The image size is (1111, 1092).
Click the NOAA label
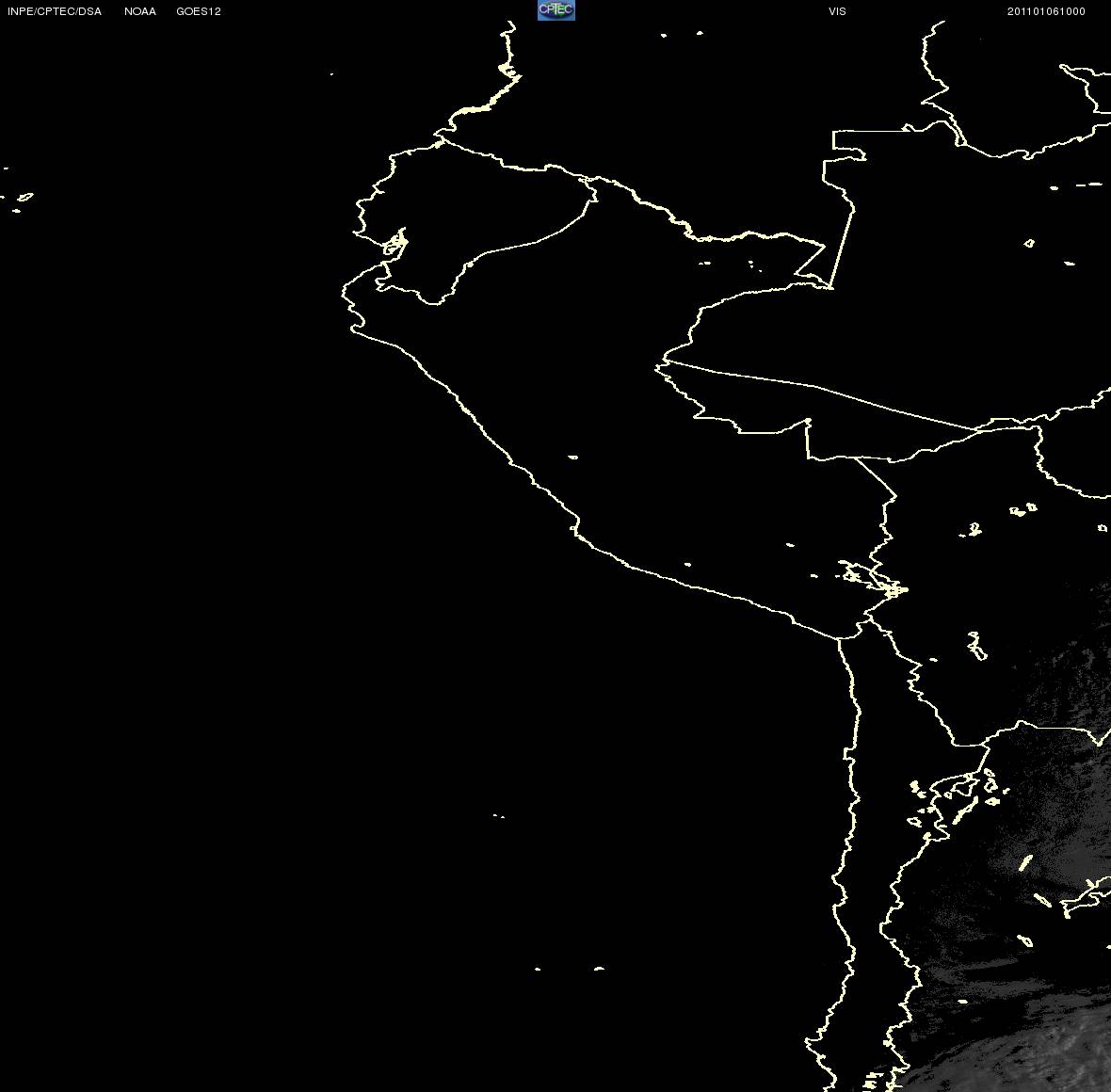click(x=140, y=11)
